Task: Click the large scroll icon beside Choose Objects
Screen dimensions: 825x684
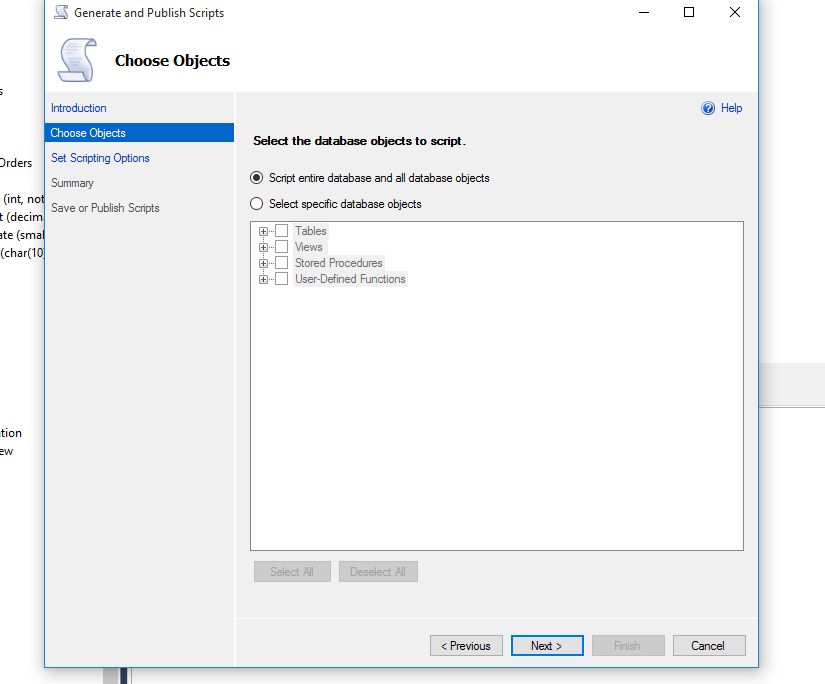Action: click(78, 60)
